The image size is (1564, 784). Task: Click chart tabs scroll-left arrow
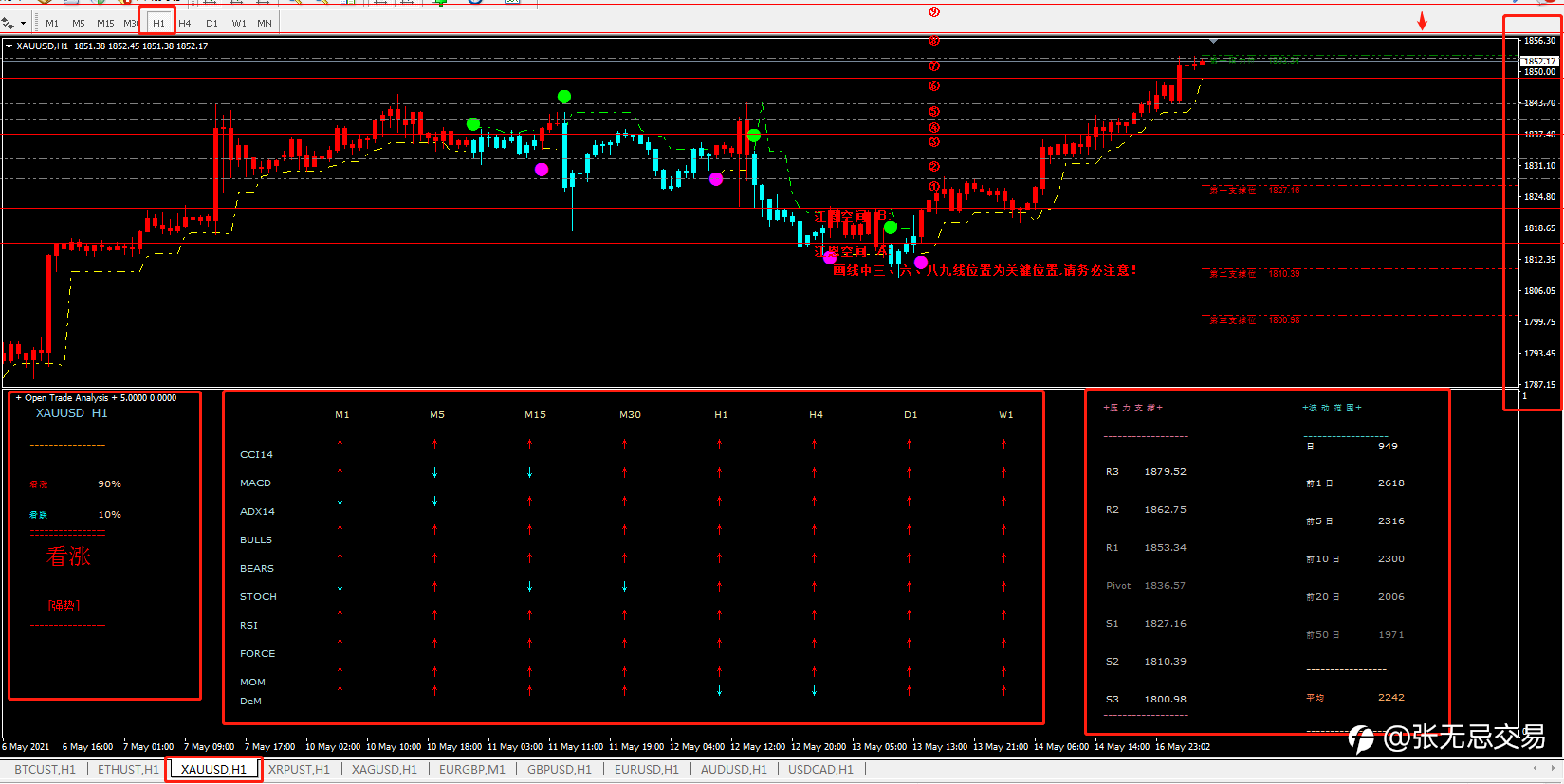pos(1536,768)
